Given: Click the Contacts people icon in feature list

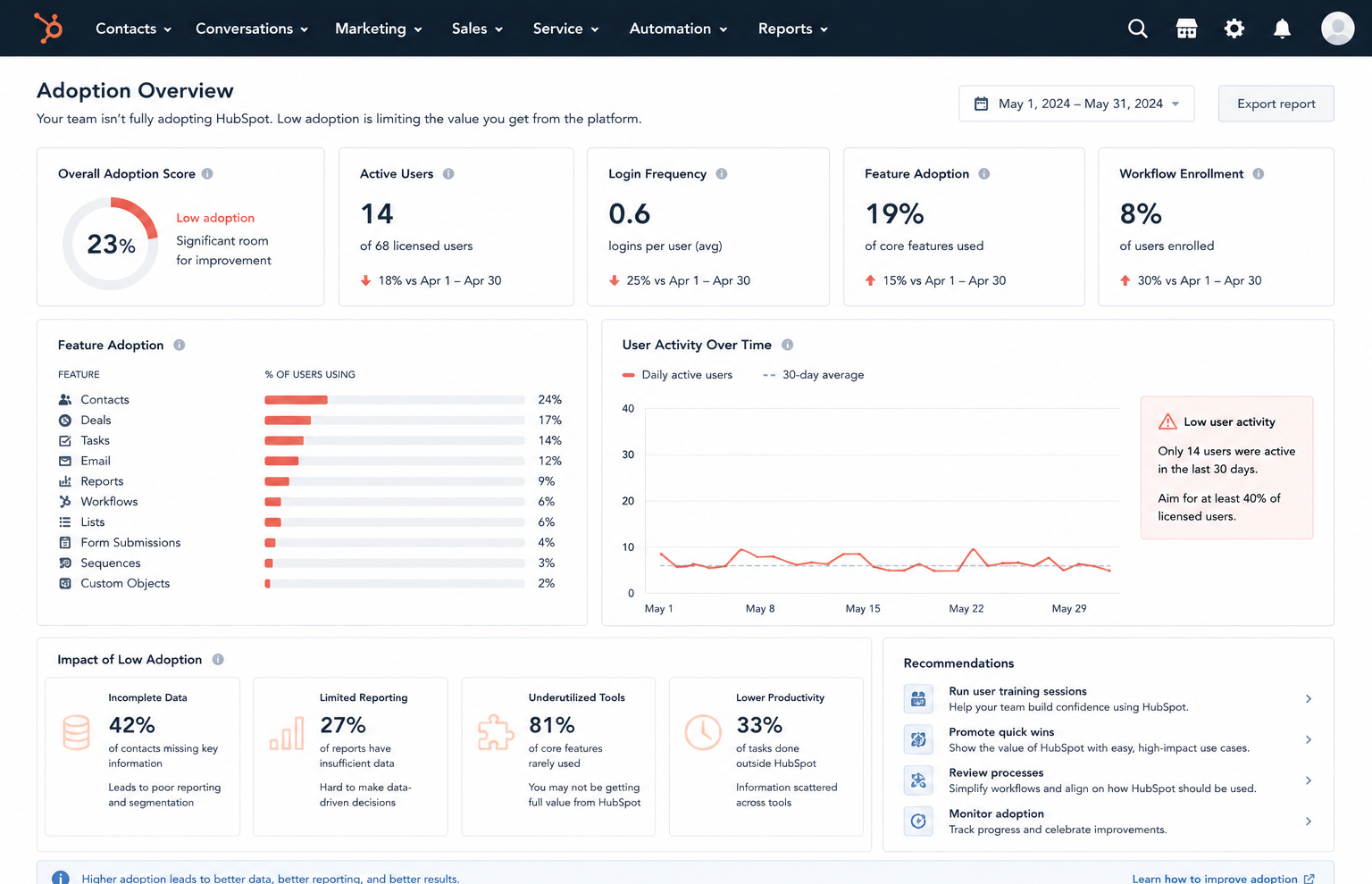Looking at the screenshot, I should (x=65, y=400).
